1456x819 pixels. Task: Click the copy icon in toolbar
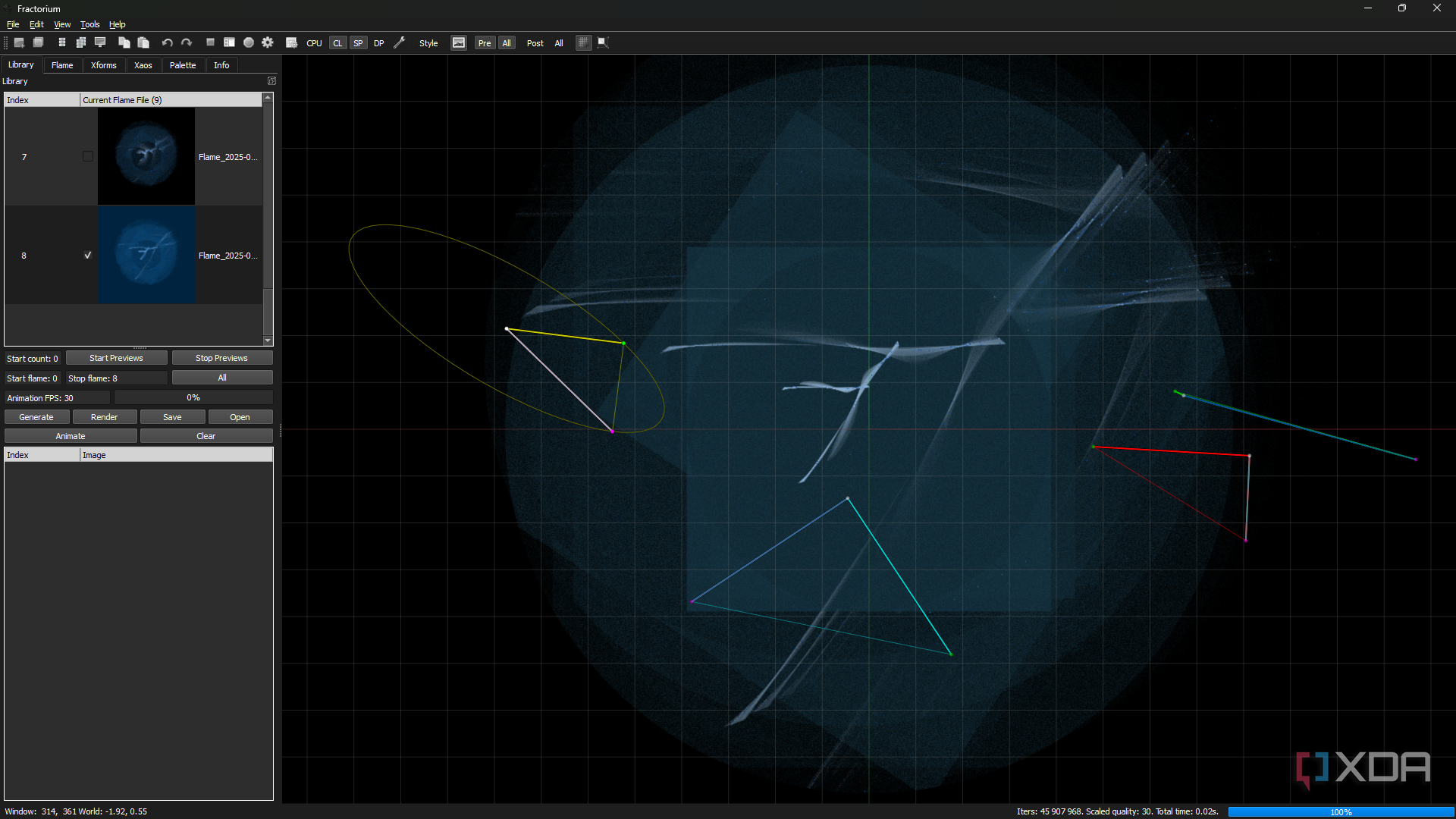(x=124, y=42)
